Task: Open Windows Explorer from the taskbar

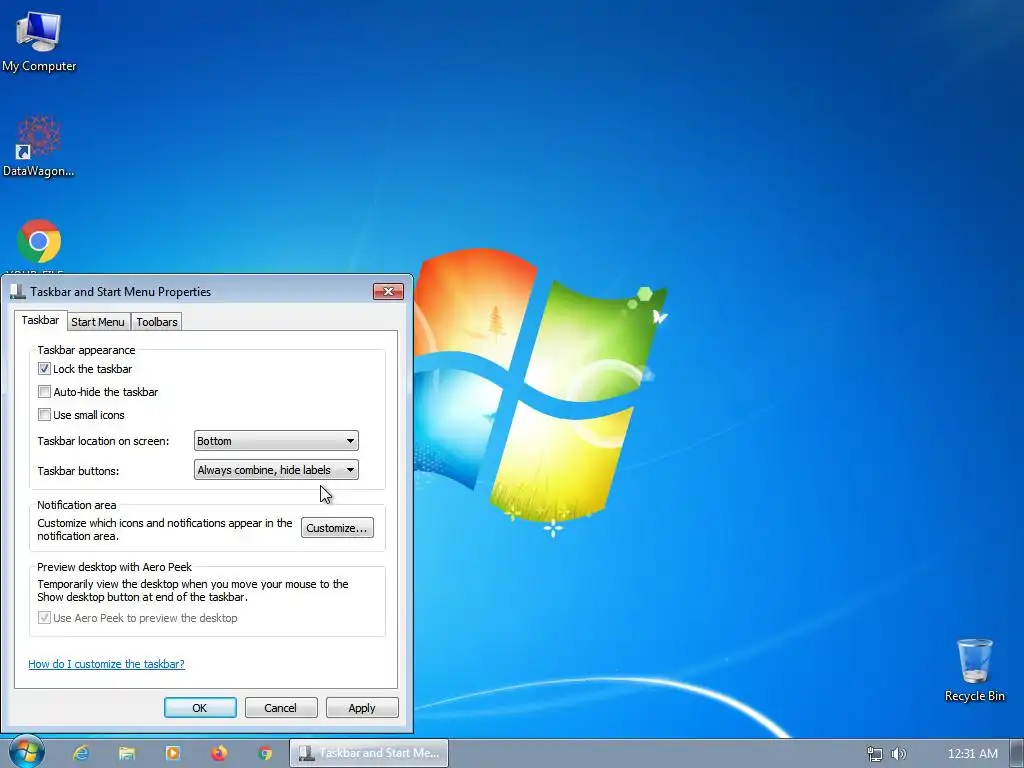Action: click(127, 753)
